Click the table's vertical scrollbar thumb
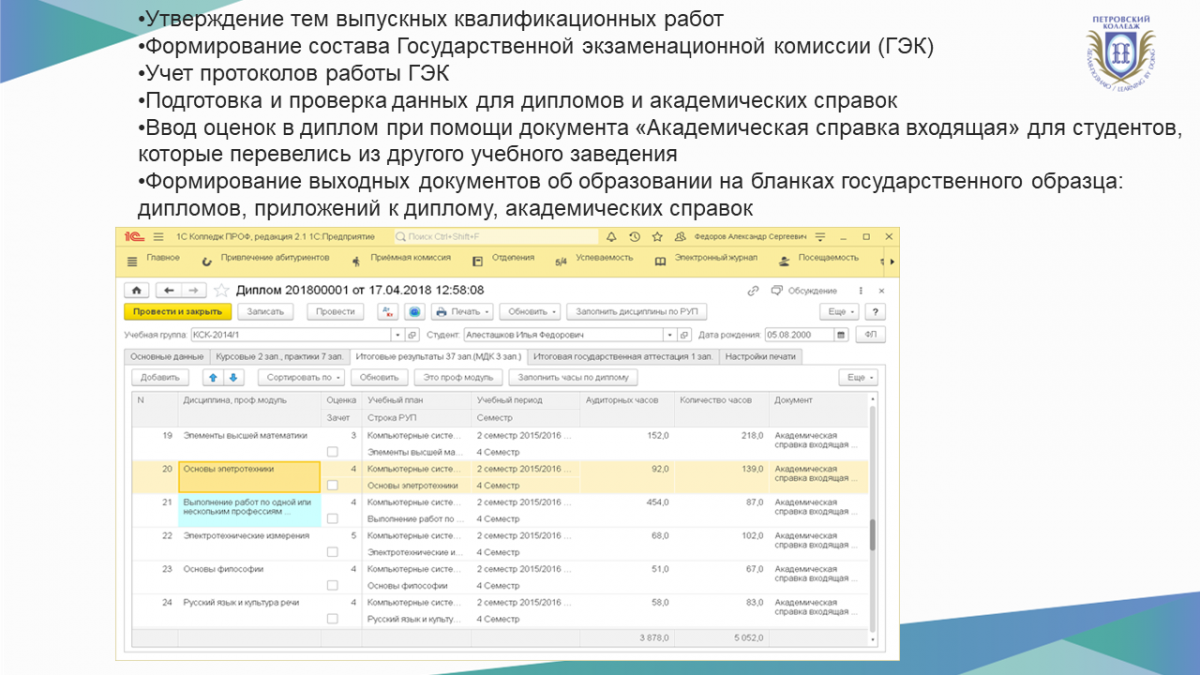1200x675 pixels. point(872,535)
